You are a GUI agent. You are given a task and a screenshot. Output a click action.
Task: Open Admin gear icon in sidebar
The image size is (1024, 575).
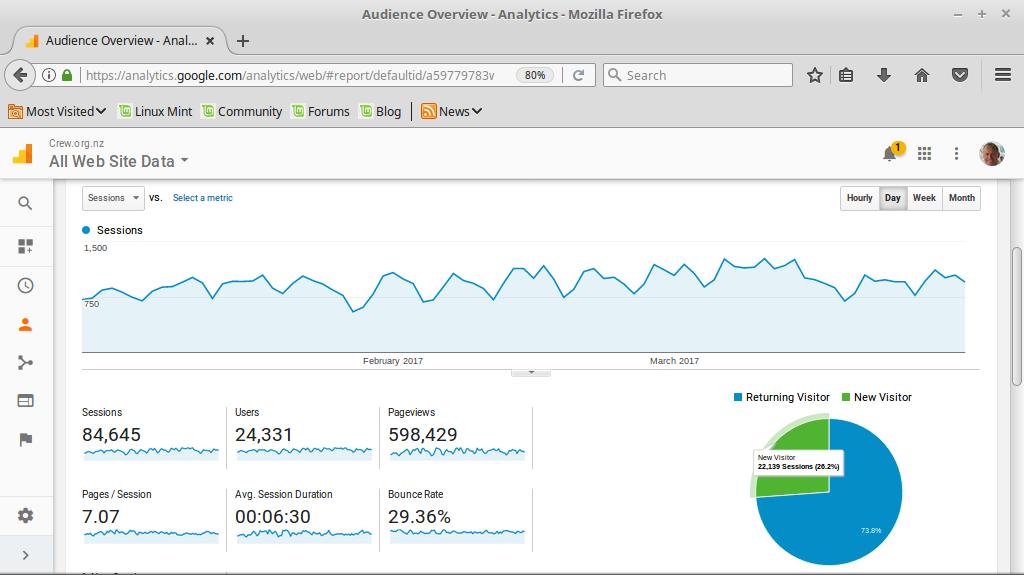[25, 516]
